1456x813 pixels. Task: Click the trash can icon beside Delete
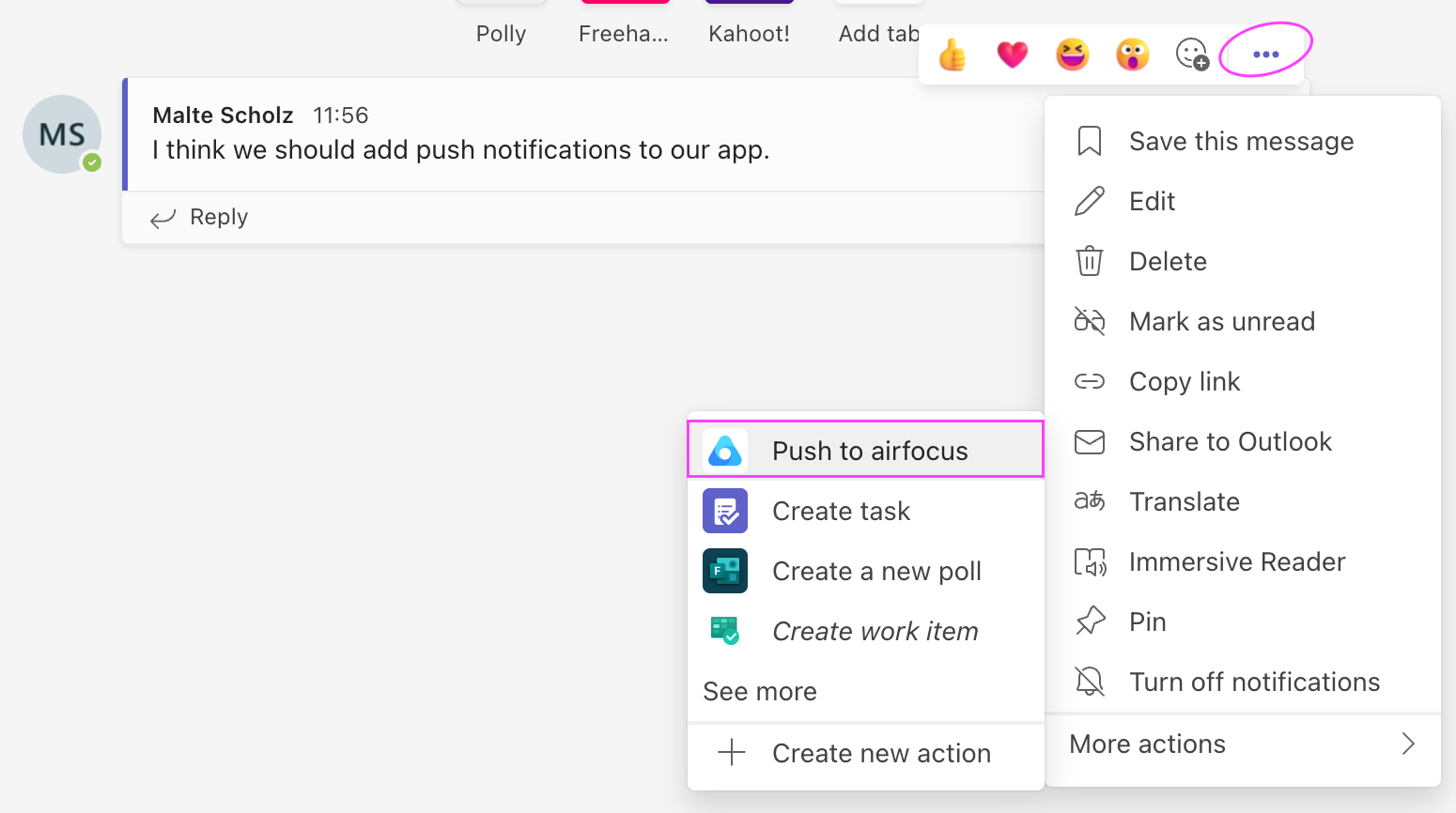[1090, 261]
